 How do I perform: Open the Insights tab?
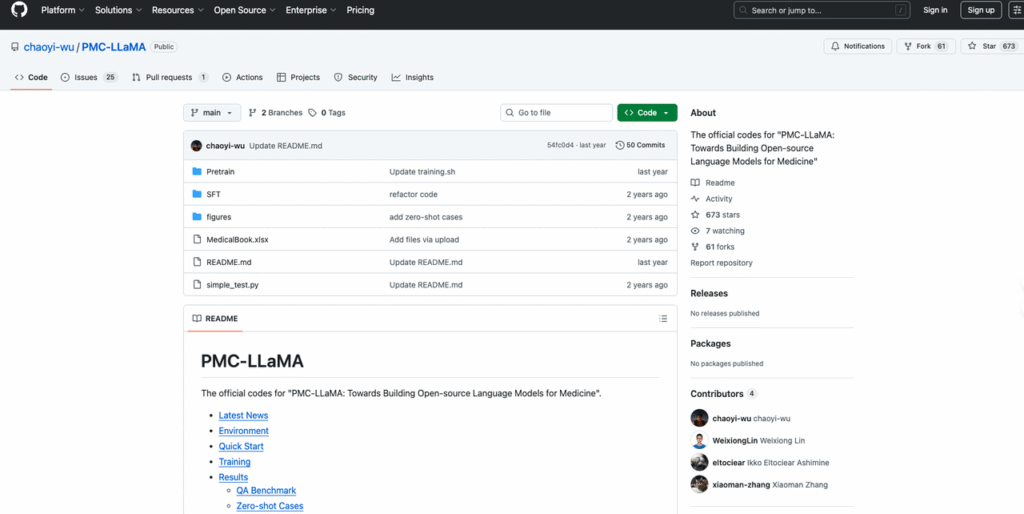point(413,77)
